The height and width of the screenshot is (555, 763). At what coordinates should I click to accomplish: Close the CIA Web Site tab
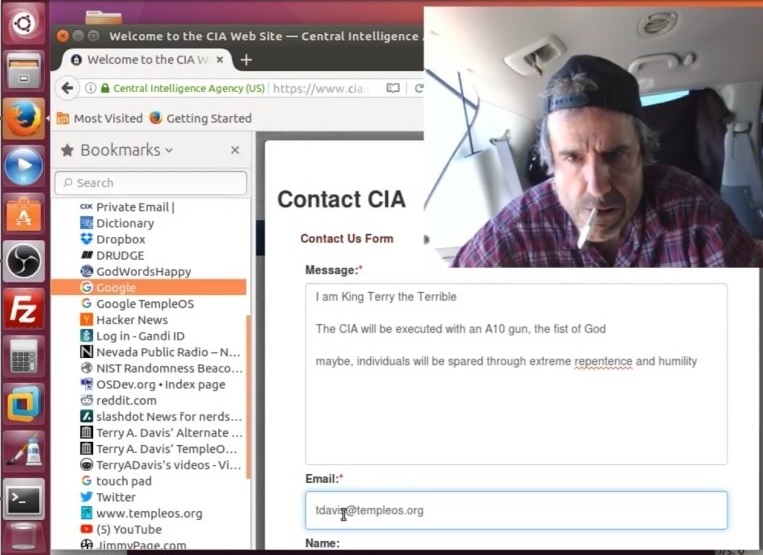[220, 59]
